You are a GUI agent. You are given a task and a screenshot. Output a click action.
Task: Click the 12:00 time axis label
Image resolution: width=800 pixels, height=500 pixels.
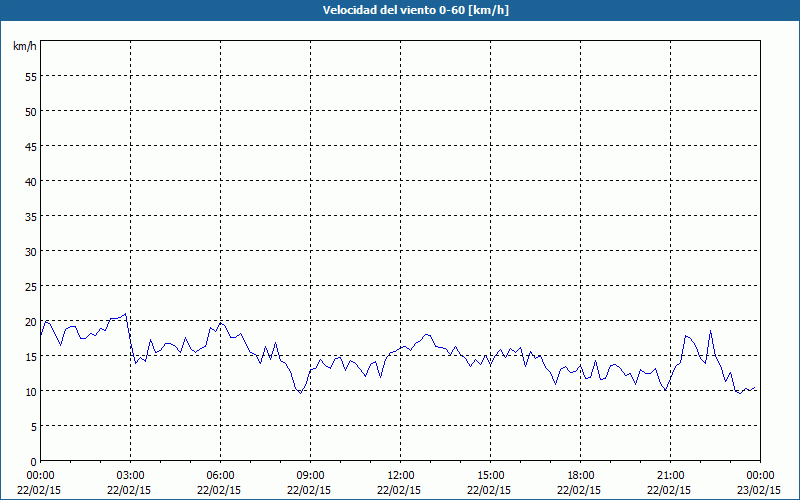click(x=401, y=476)
